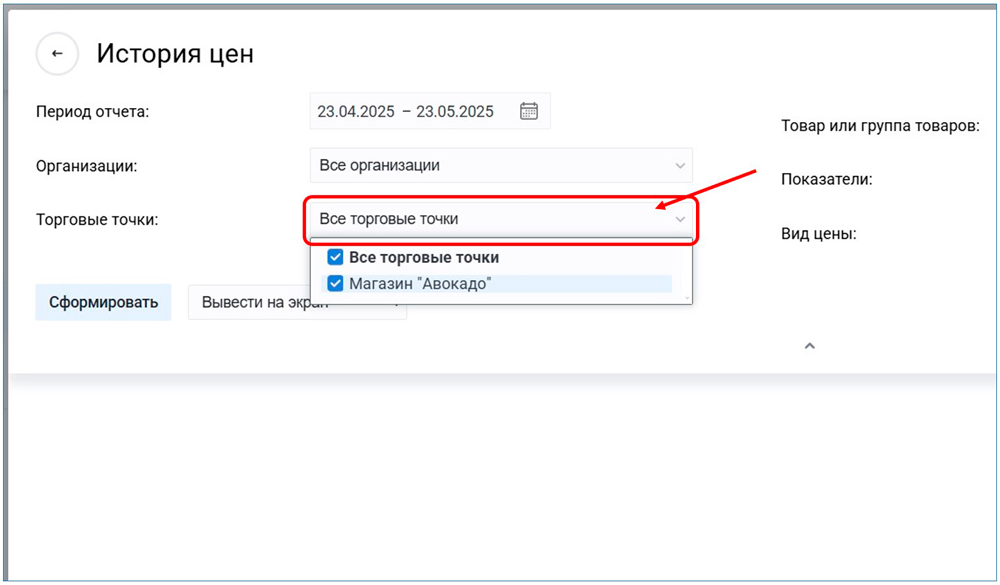Click the start date 23.04.2025

coord(355,112)
